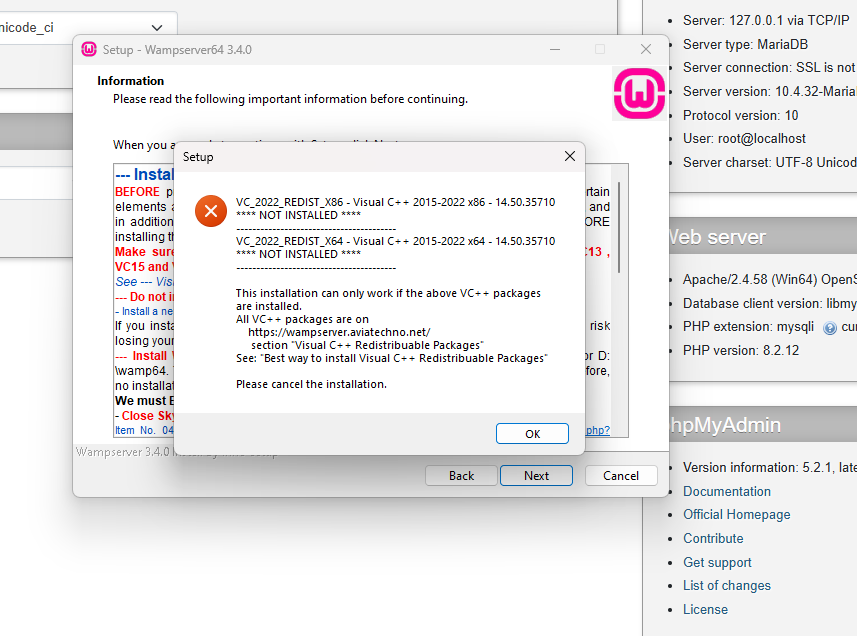Click OK in the Setup error dialog

click(x=532, y=433)
